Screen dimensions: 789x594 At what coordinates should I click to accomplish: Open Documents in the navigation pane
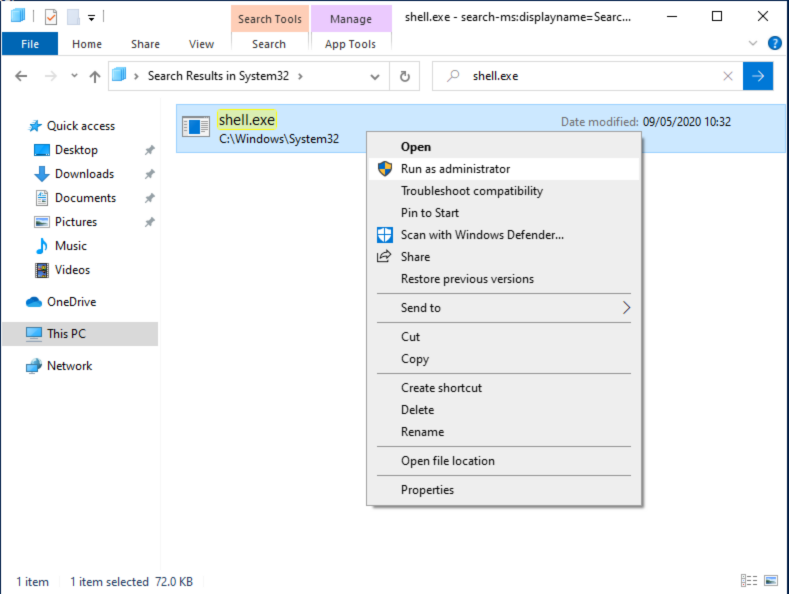[x=85, y=198]
